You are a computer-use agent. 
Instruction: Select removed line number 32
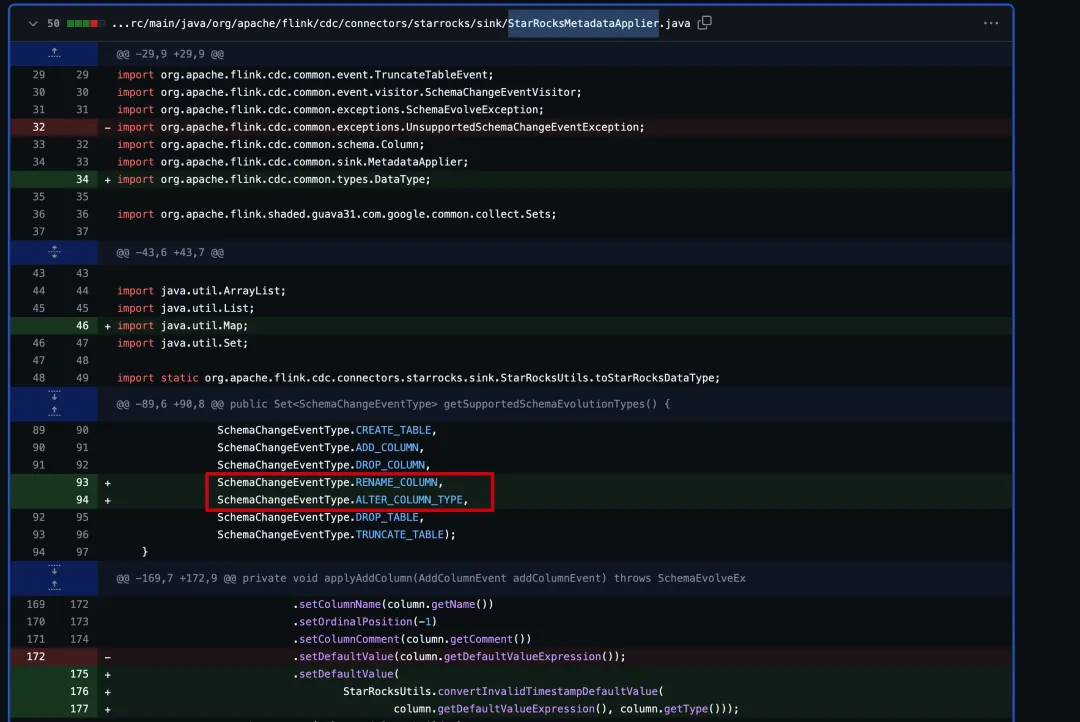point(39,127)
